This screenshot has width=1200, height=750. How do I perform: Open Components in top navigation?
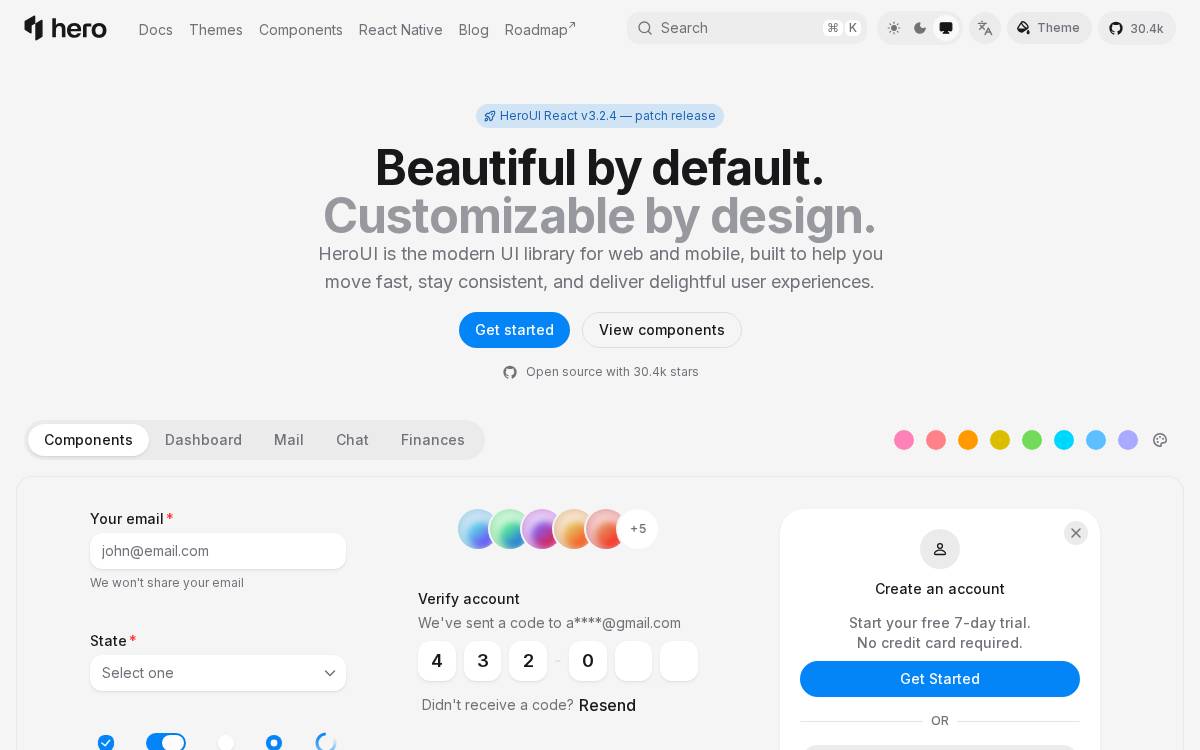301,30
